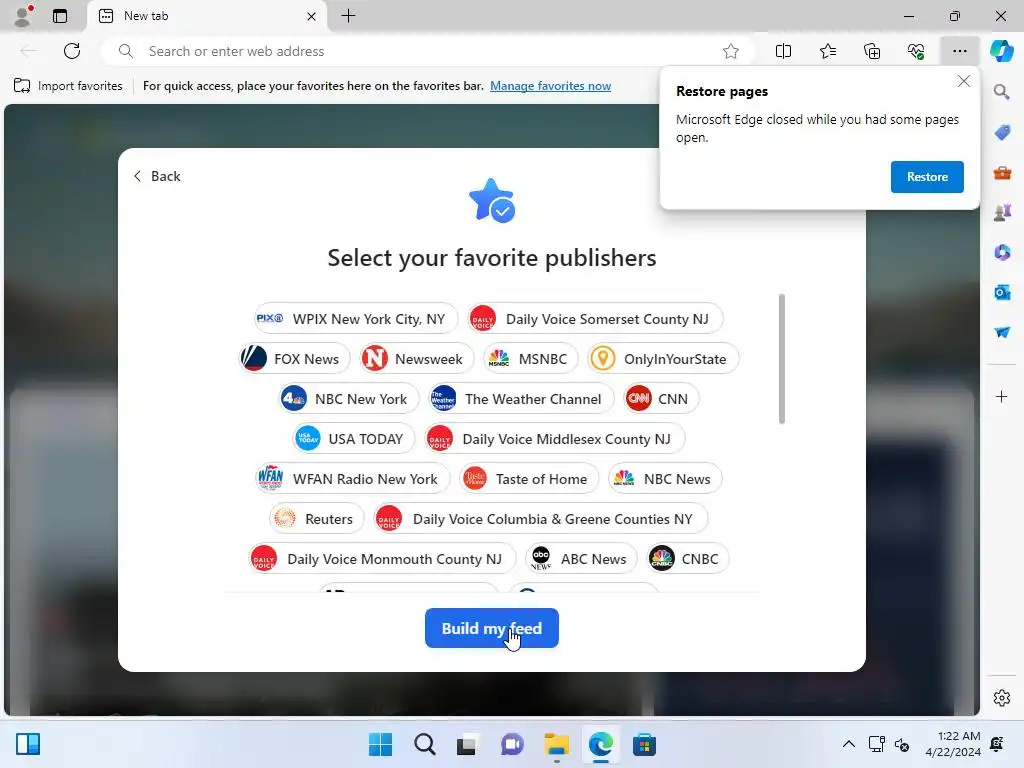
Task: Select Daily Voice Somerset County NJ publisher
Action: tap(595, 319)
